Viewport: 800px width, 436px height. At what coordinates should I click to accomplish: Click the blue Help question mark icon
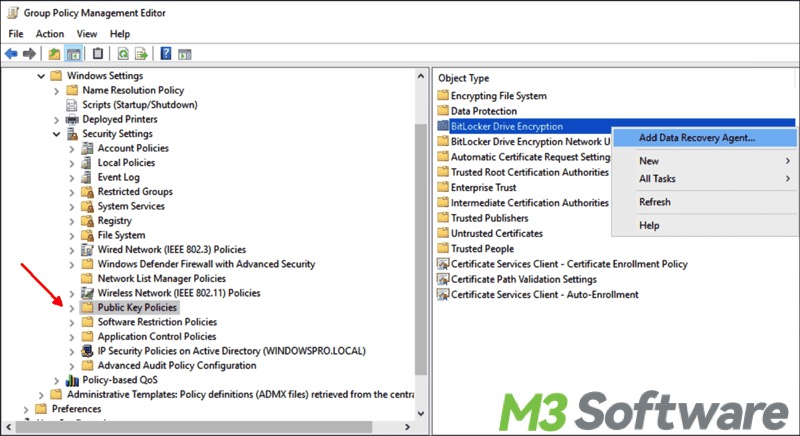click(166, 54)
